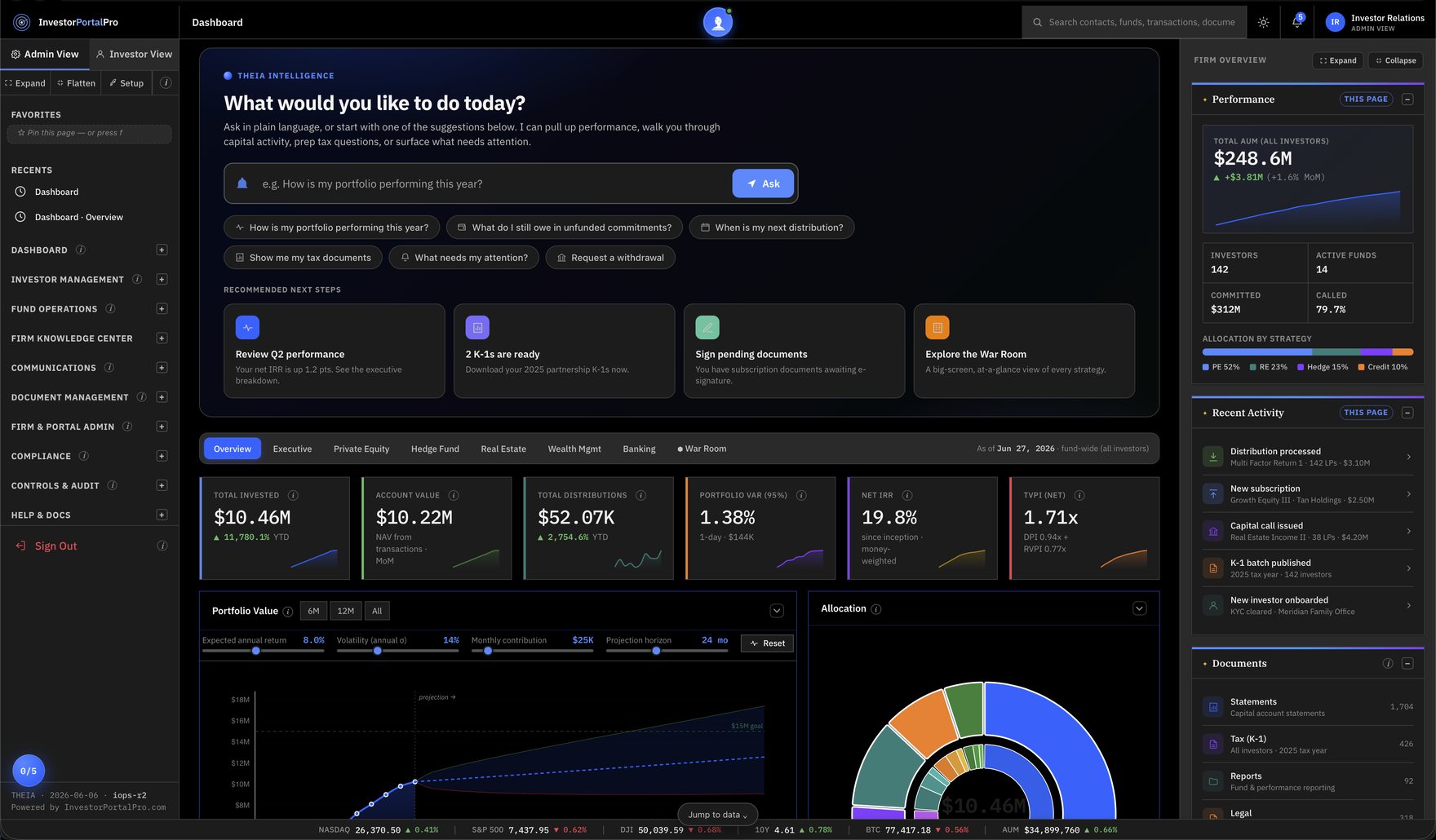
Task: Click Reset on the projection controls
Action: point(767,643)
